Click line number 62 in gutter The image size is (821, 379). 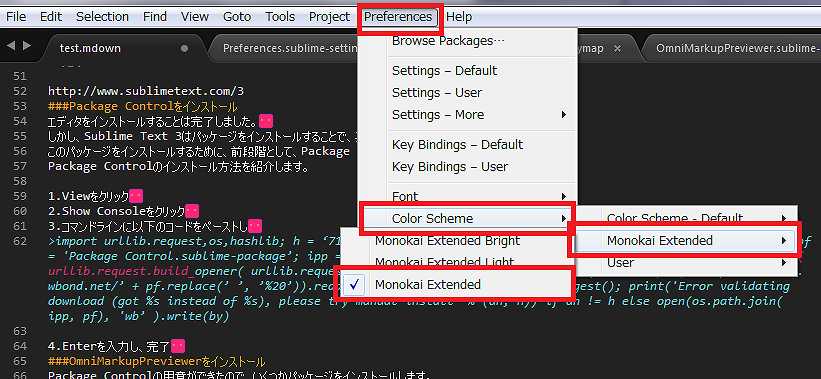pyautogui.click(x=19, y=241)
